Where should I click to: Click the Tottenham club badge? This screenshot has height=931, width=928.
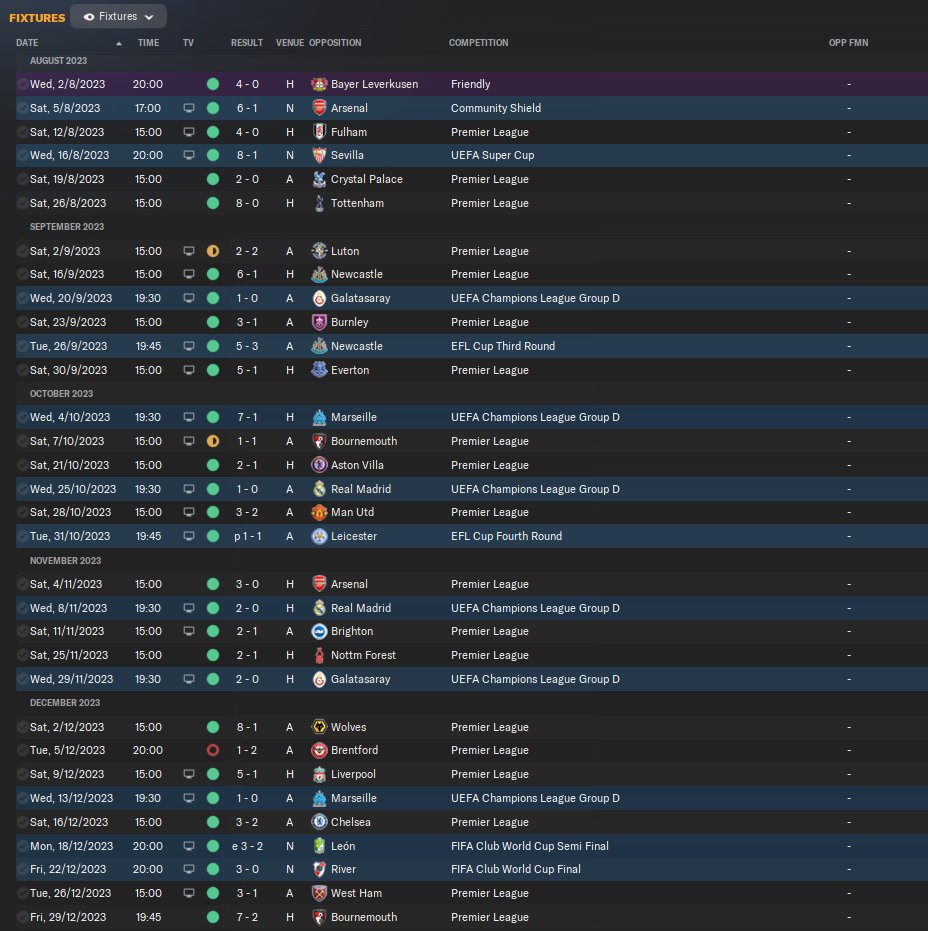pyautogui.click(x=319, y=203)
